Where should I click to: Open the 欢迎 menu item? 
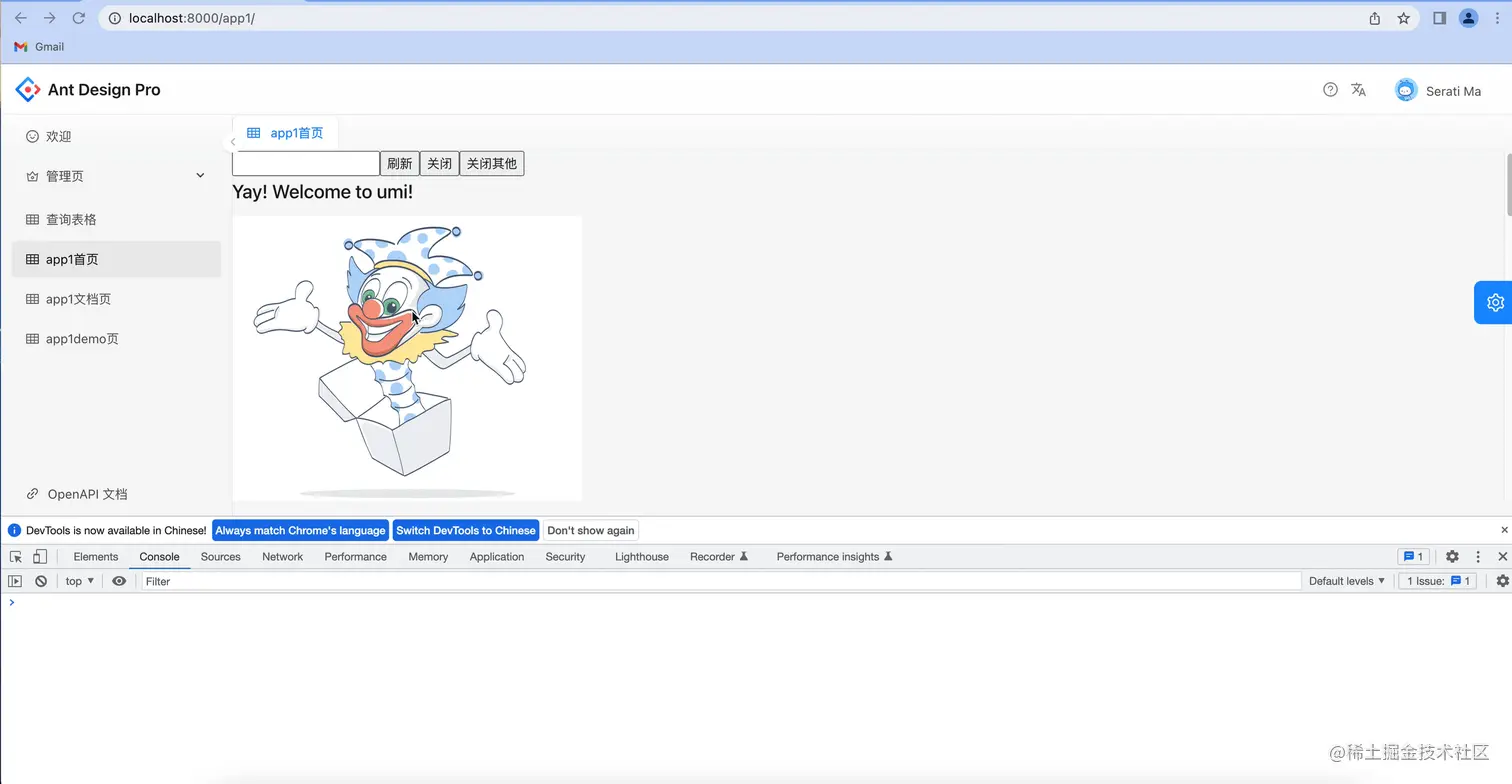pos(116,136)
